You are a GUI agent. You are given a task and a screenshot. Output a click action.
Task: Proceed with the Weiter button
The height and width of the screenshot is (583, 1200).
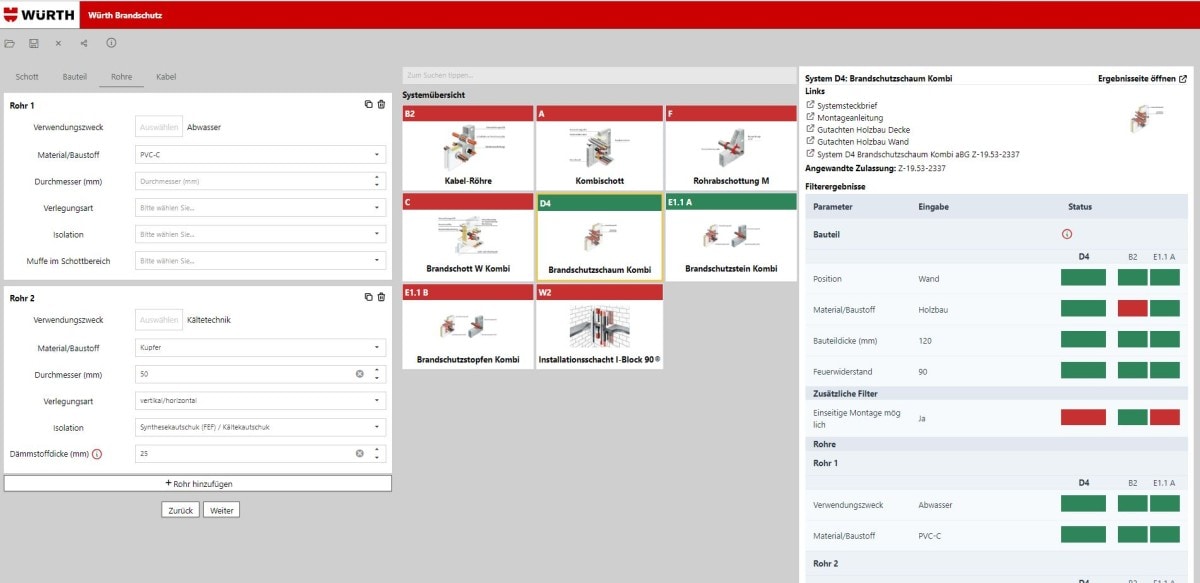click(x=222, y=510)
